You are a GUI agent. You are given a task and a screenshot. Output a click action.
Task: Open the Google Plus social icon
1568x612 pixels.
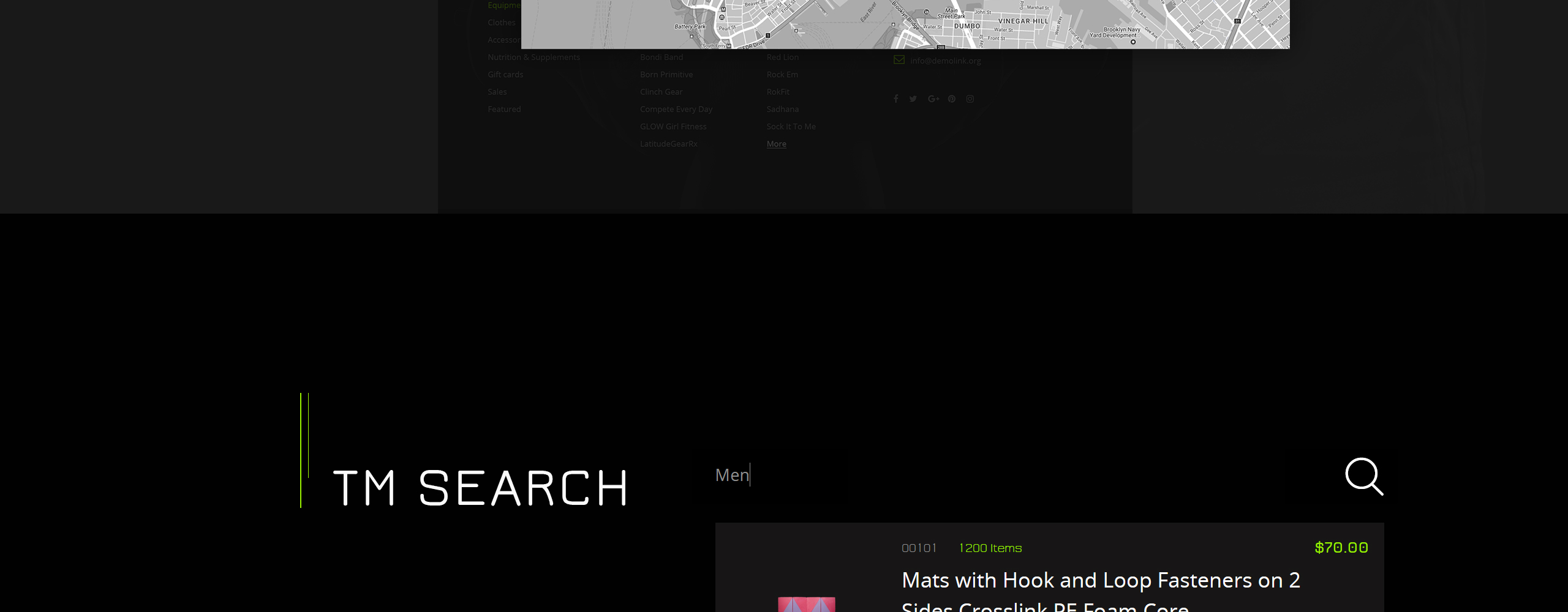[x=933, y=99]
